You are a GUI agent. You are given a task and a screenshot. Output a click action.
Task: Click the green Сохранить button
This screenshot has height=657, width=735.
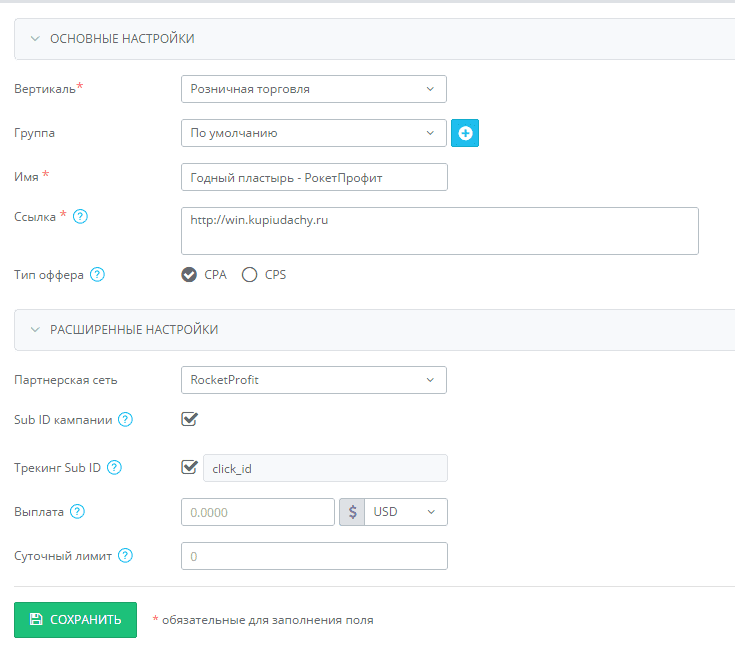tap(75, 620)
